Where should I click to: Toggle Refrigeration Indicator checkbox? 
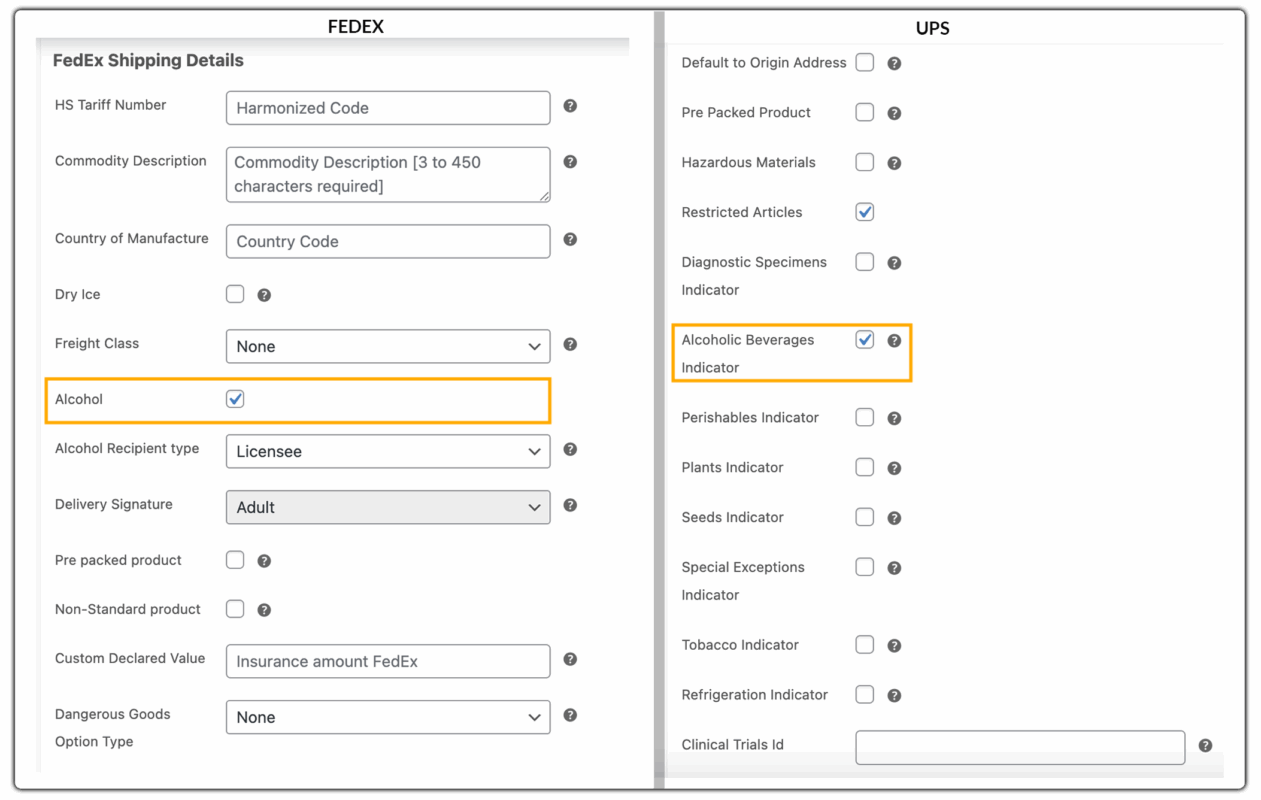pyautogui.click(x=865, y=695)
